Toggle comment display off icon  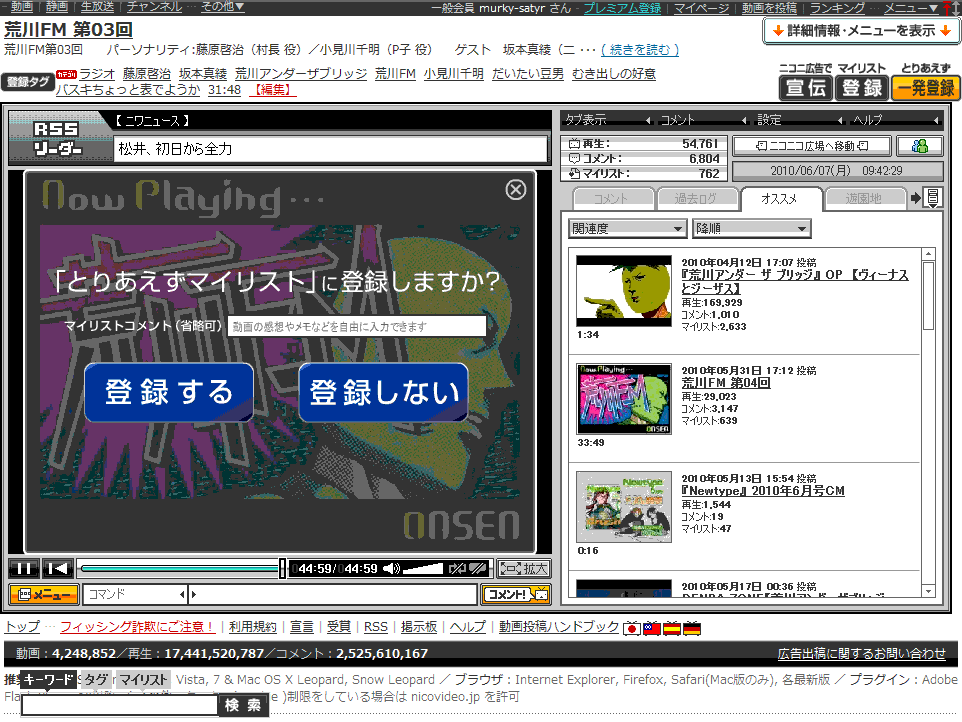(x=478, y=569)
